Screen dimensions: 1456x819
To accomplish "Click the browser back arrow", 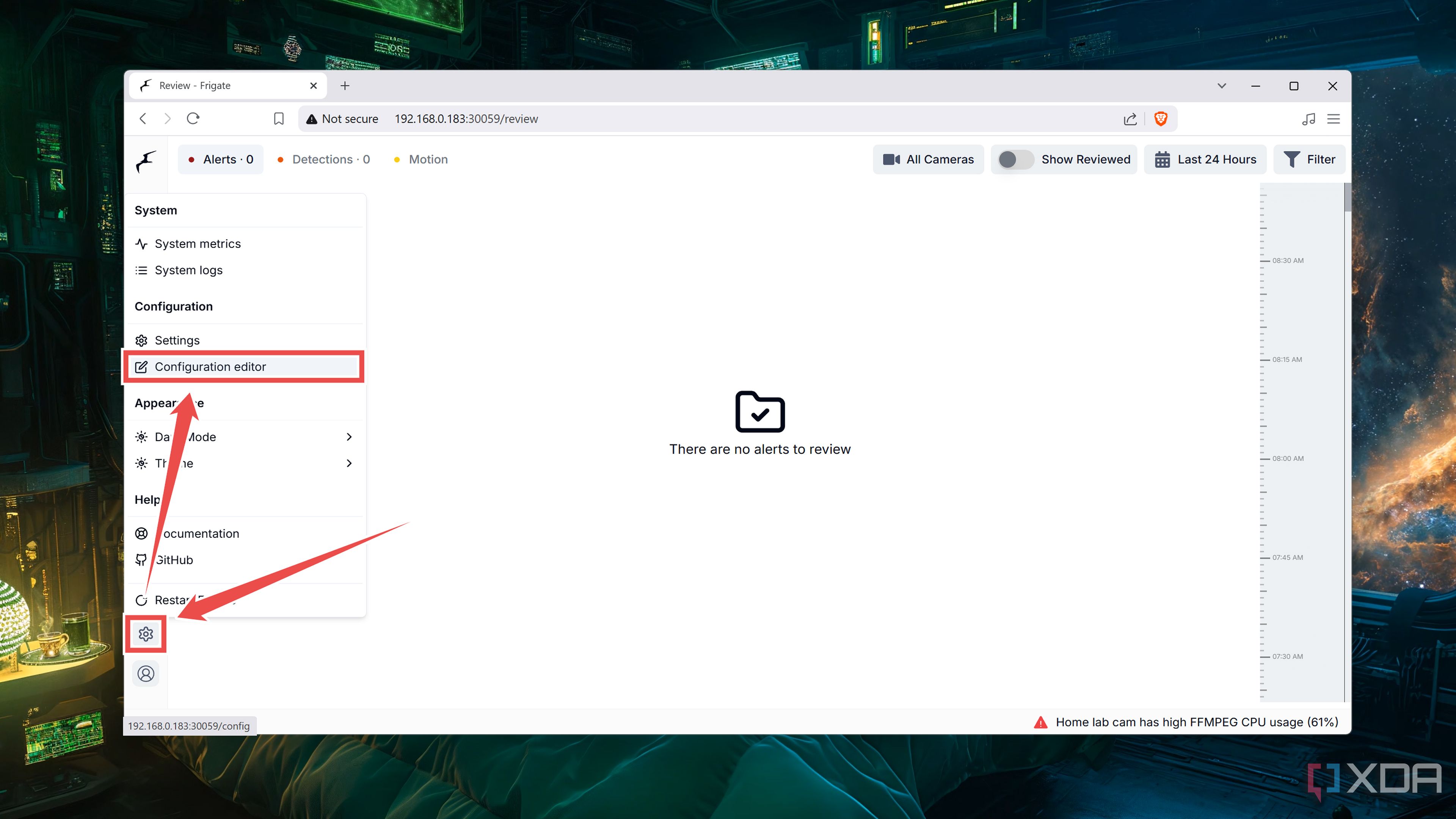I will 143,119.
